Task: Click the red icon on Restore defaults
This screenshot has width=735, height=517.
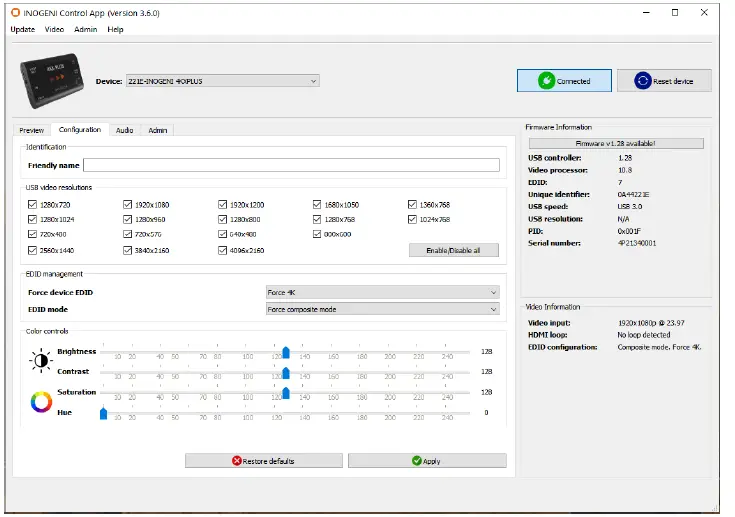Action: pyautogui.click(x=237, y=461)
